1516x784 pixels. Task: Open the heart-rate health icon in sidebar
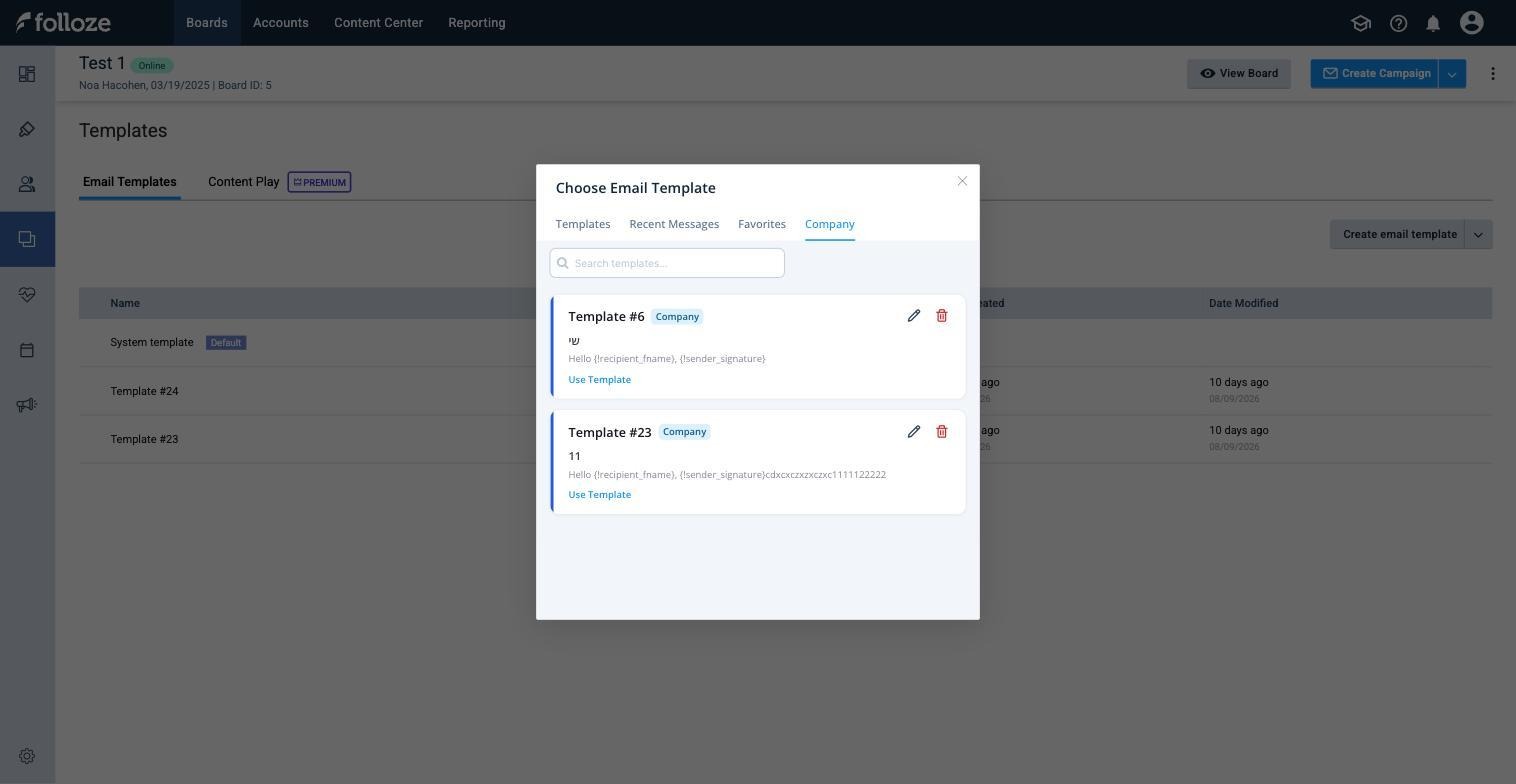(x=27, y=295)
